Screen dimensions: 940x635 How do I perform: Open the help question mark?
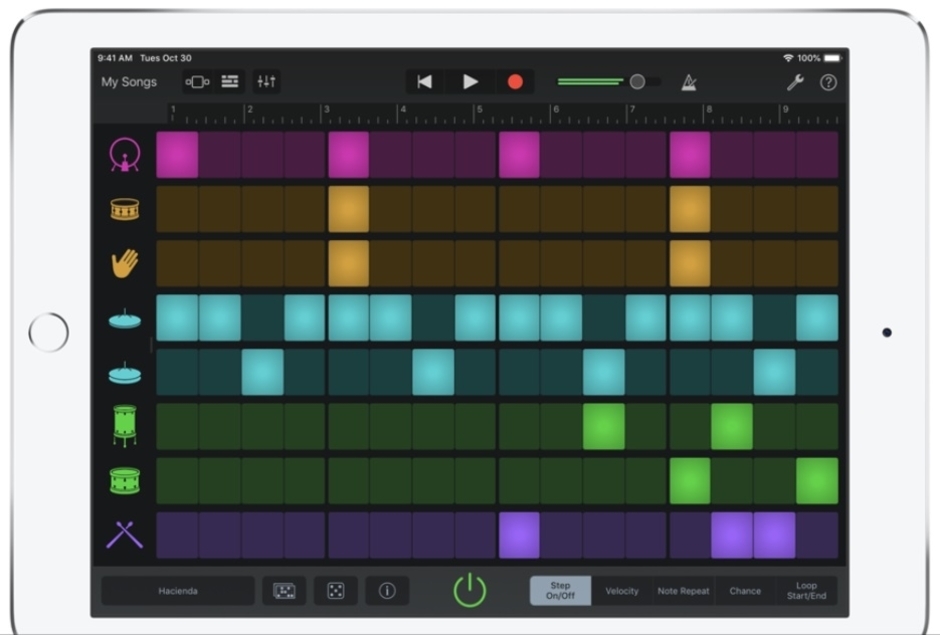(828, 82)
